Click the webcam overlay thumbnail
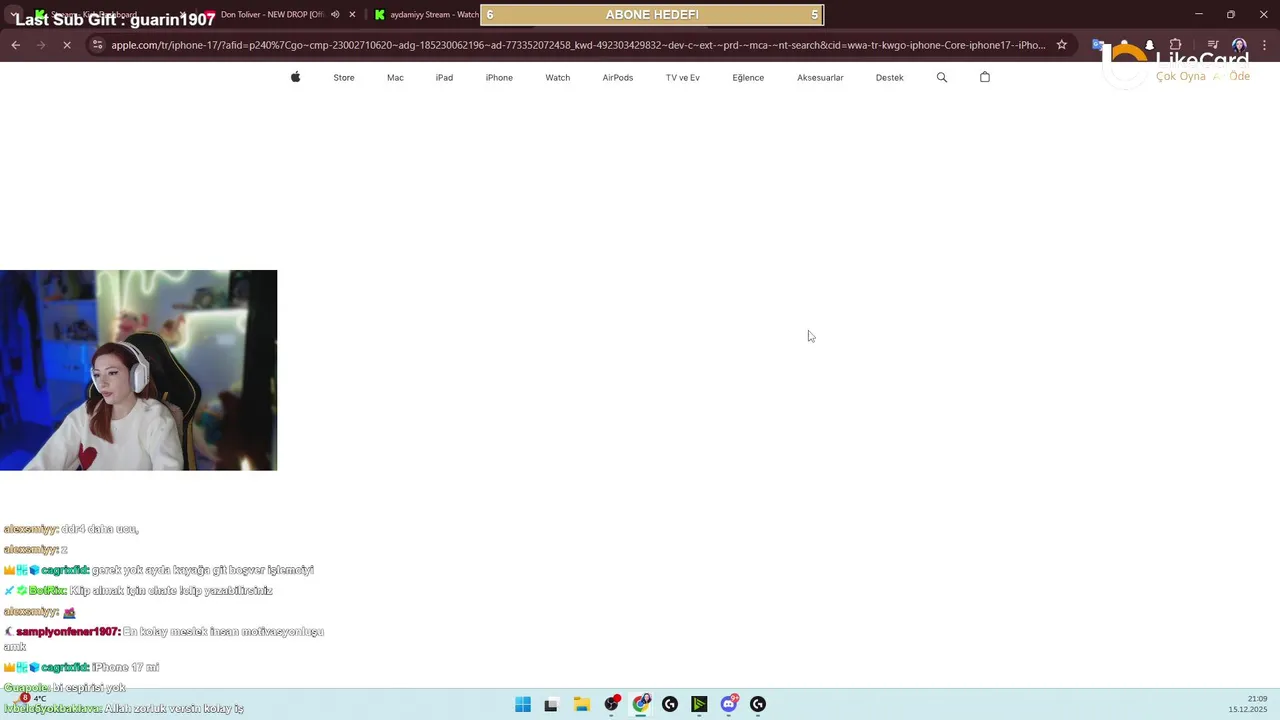 click(x=138, y=370)
